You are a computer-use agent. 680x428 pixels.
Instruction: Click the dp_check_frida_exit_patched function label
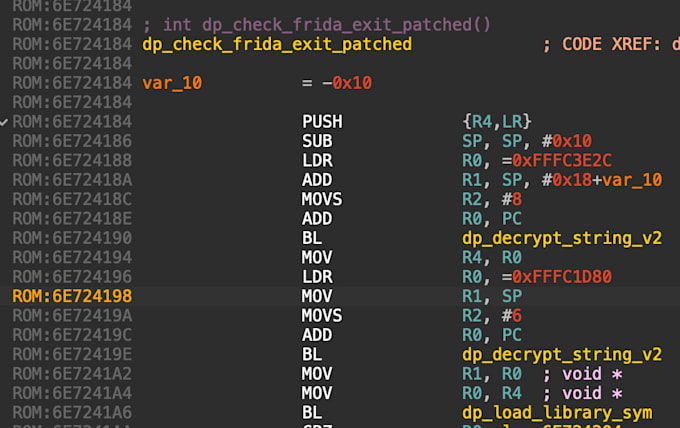pos(277,44)
